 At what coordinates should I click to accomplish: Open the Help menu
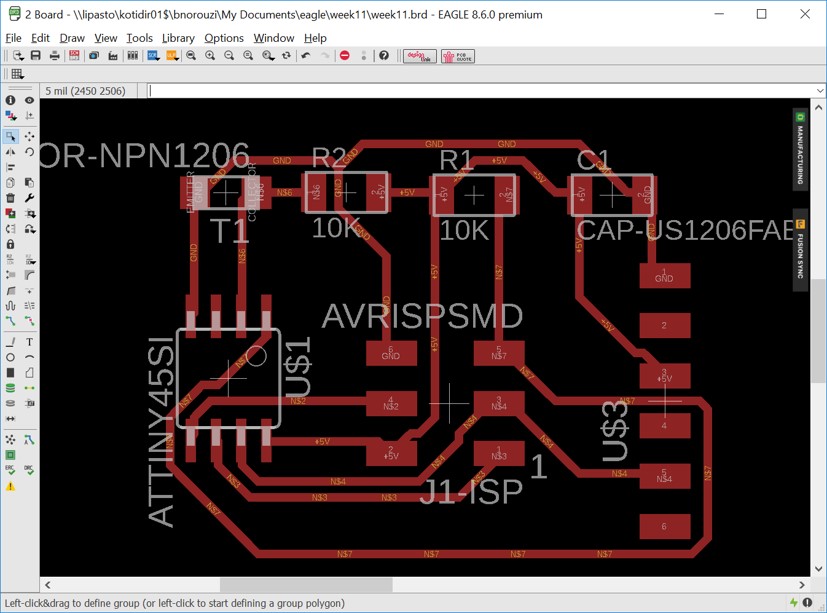315,38
